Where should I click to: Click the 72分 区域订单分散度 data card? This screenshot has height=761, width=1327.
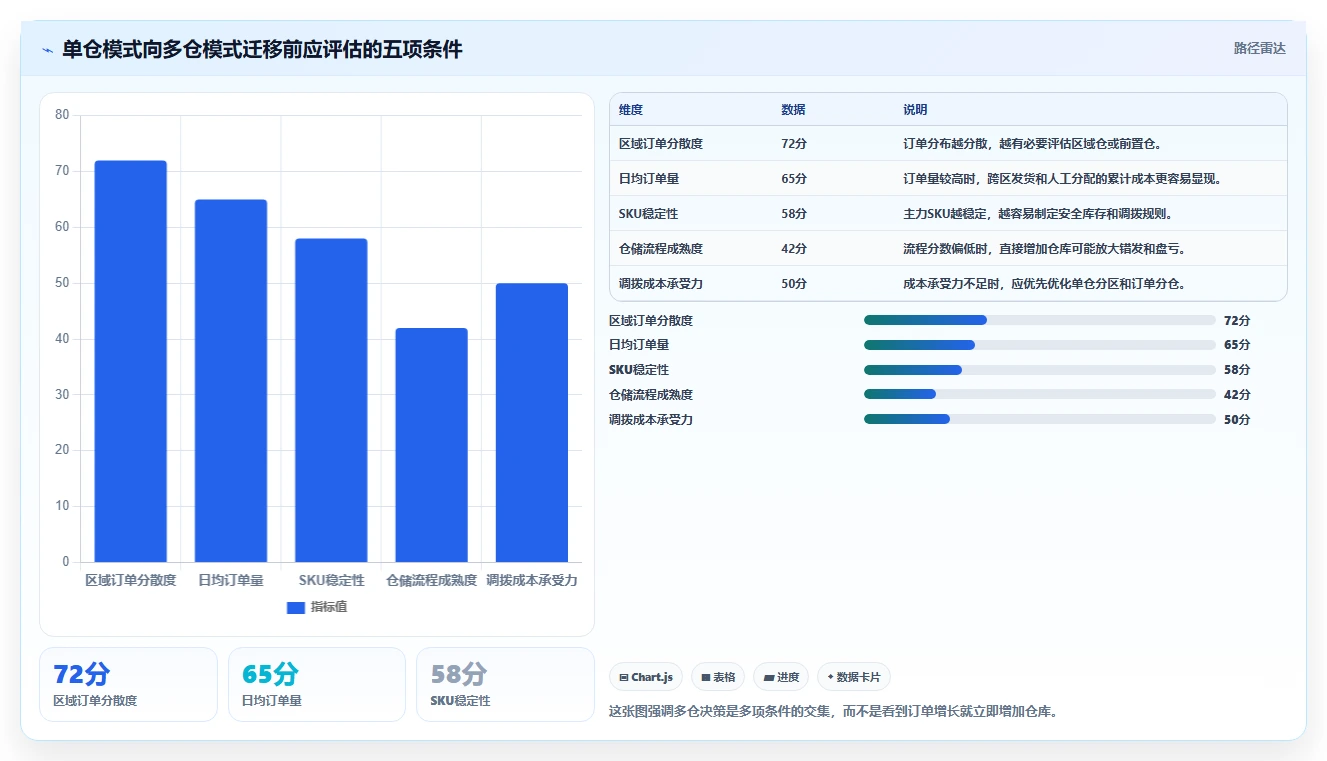(x=128, y=684)
